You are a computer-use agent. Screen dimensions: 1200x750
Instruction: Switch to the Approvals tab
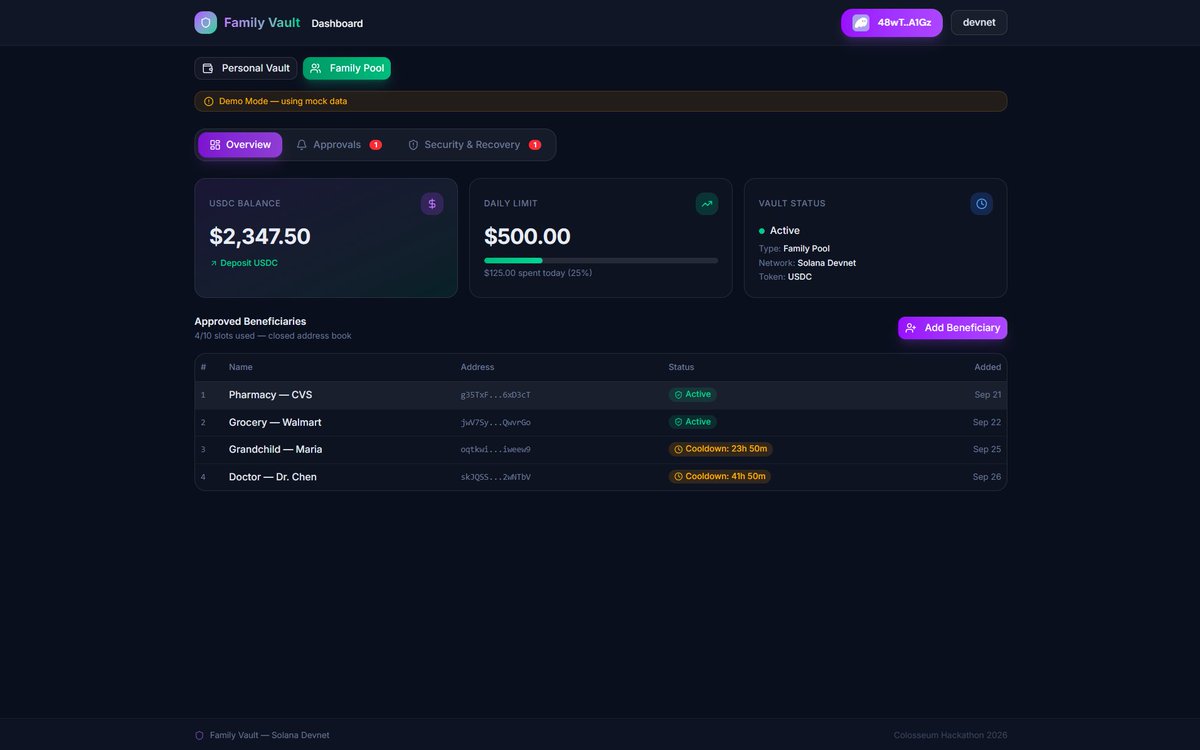[339, 145]
